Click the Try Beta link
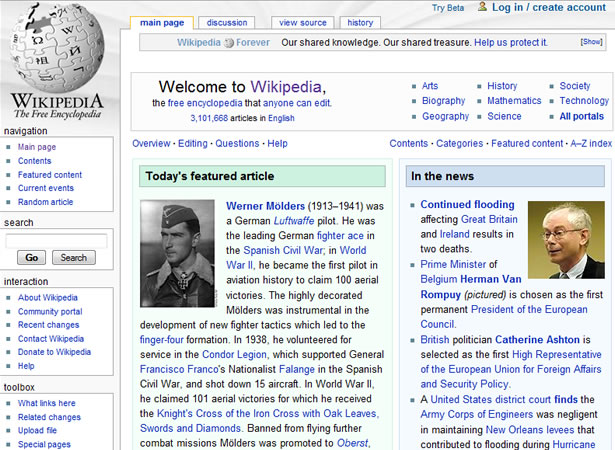615x450 pixels. tap(448, 8)
